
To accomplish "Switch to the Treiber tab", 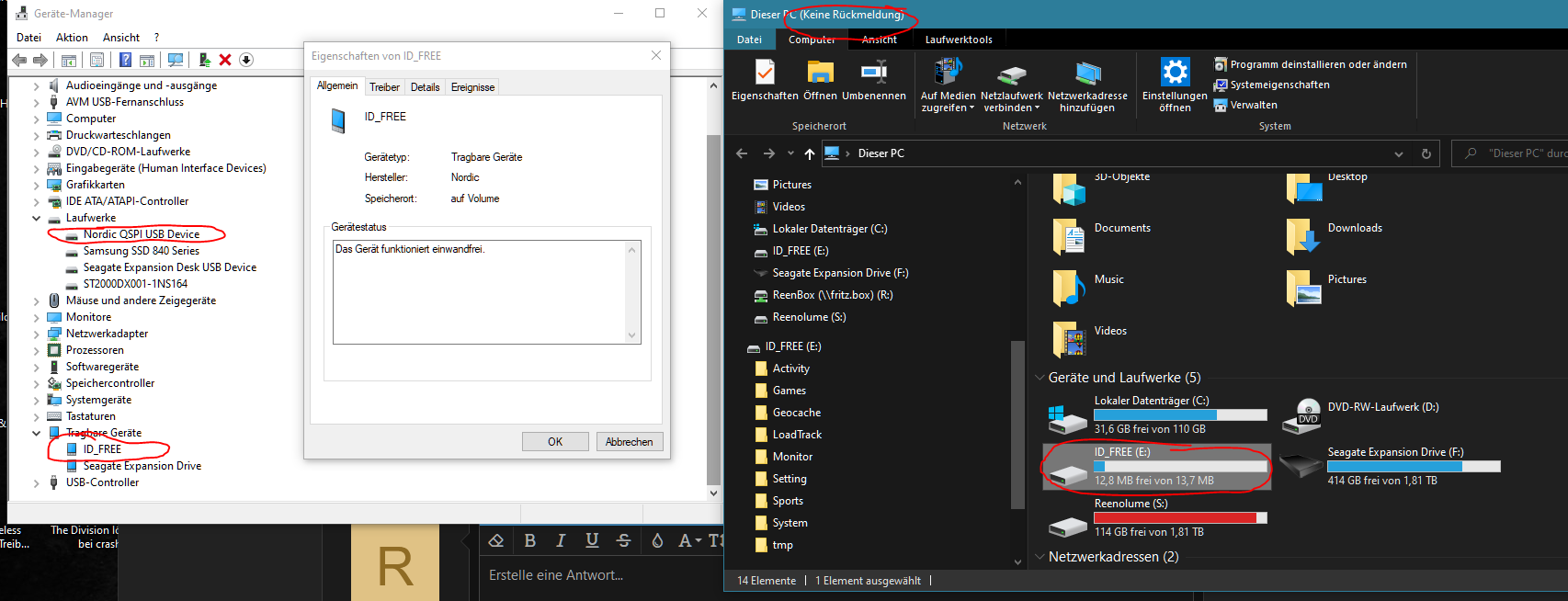I will (x=384, y=87).
